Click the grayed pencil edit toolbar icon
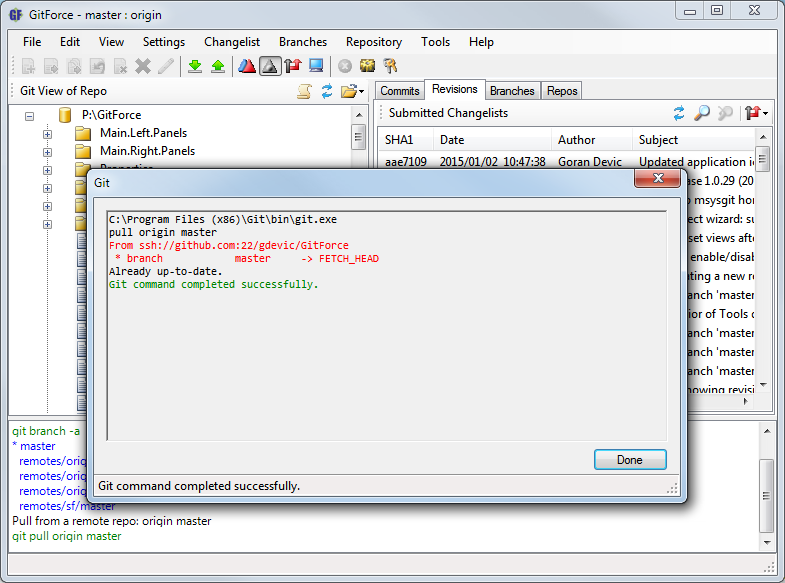The width and height of the screenshot is (785, 583). (166, 66)
